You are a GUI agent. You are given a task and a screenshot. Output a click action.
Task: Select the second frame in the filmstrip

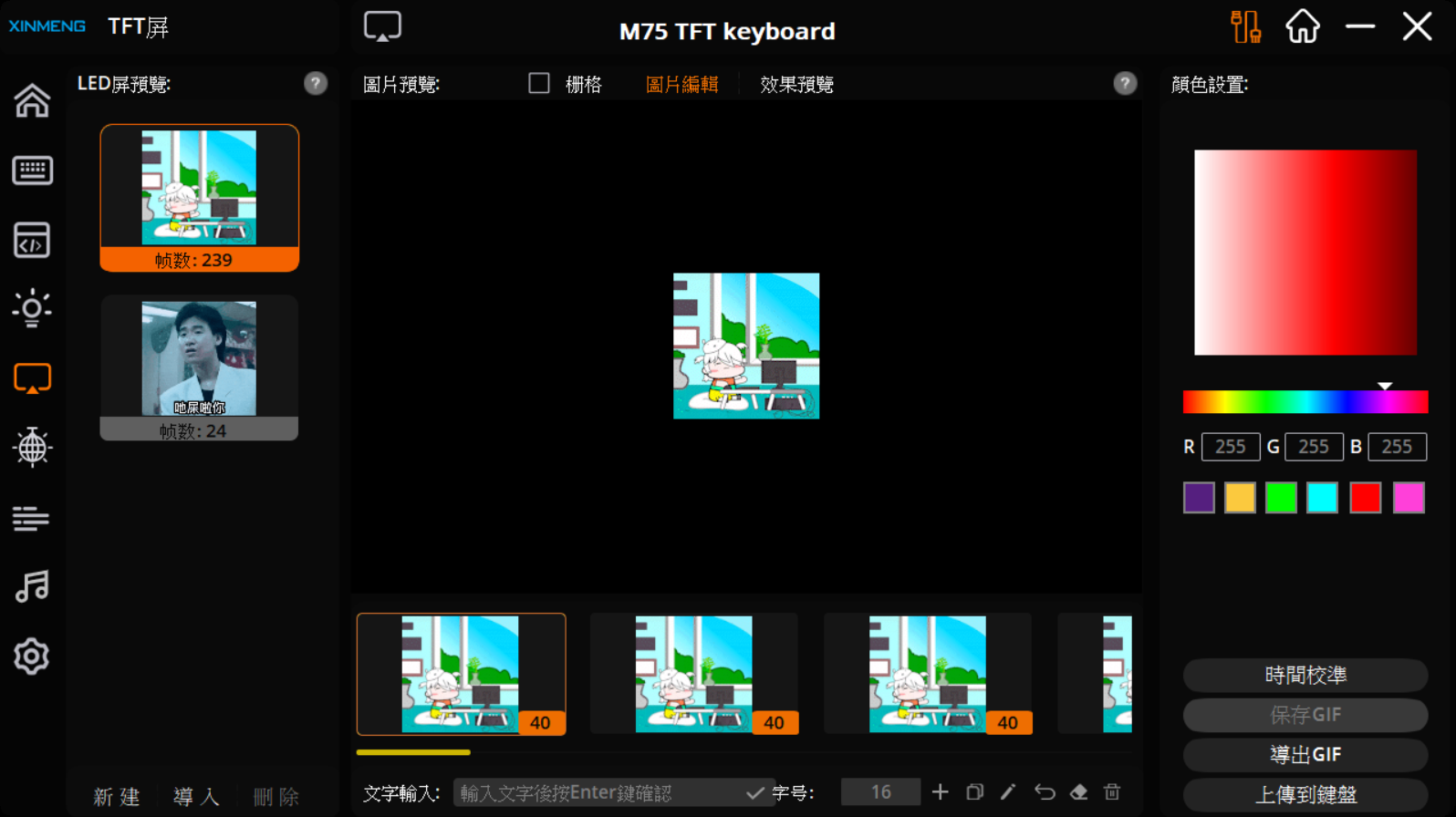coord(694,674)
